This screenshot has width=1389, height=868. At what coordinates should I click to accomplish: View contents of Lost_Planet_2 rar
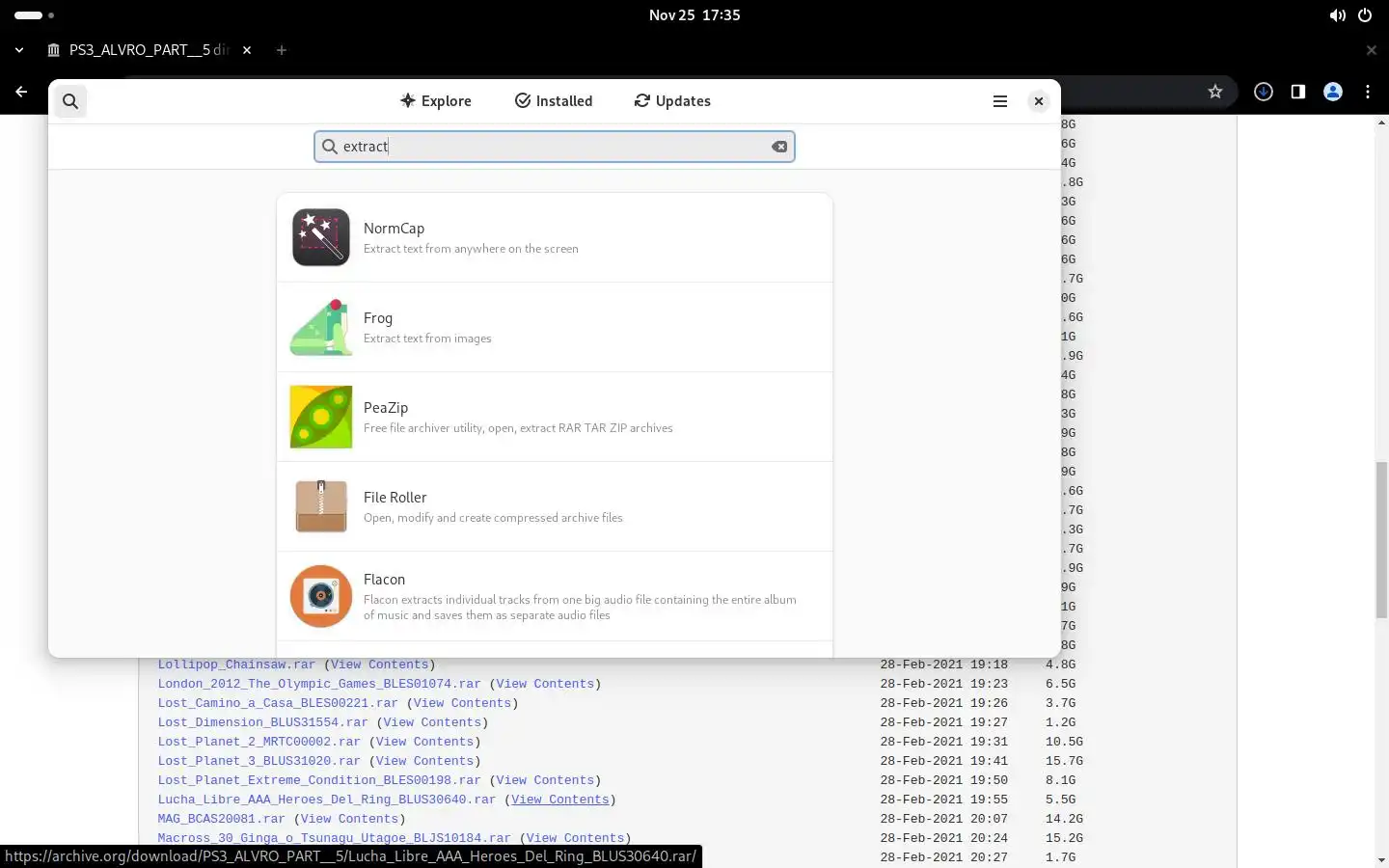[424, 742]
